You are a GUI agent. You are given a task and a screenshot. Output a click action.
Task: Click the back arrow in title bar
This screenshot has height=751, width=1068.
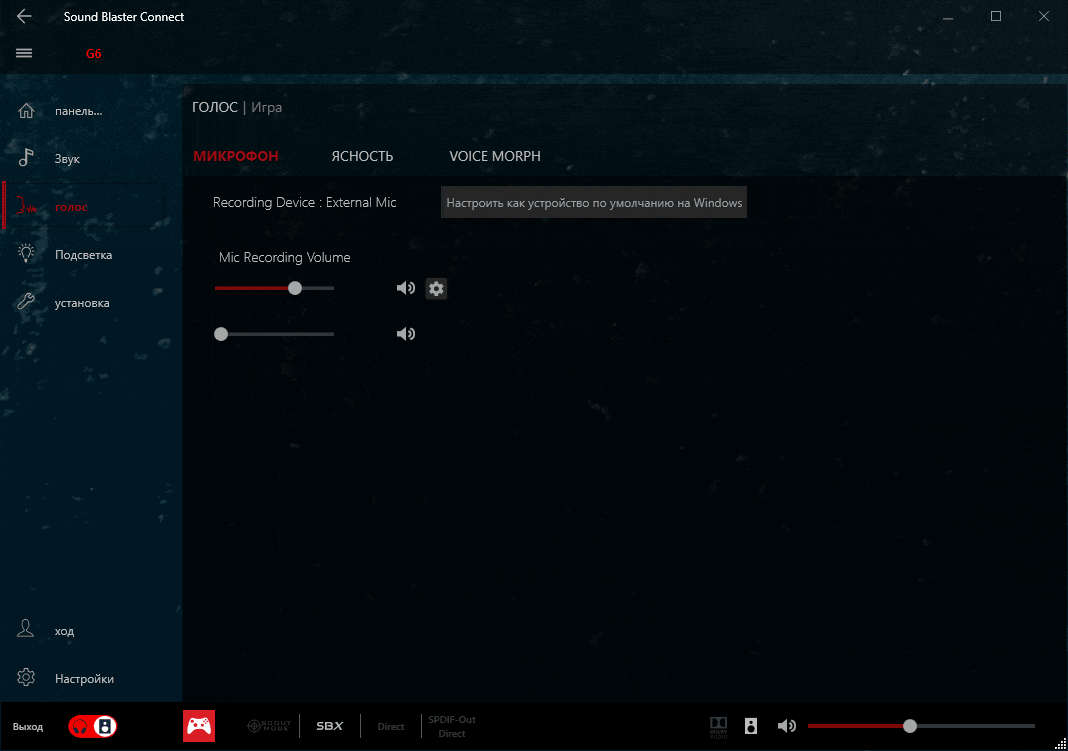[25, 17]
